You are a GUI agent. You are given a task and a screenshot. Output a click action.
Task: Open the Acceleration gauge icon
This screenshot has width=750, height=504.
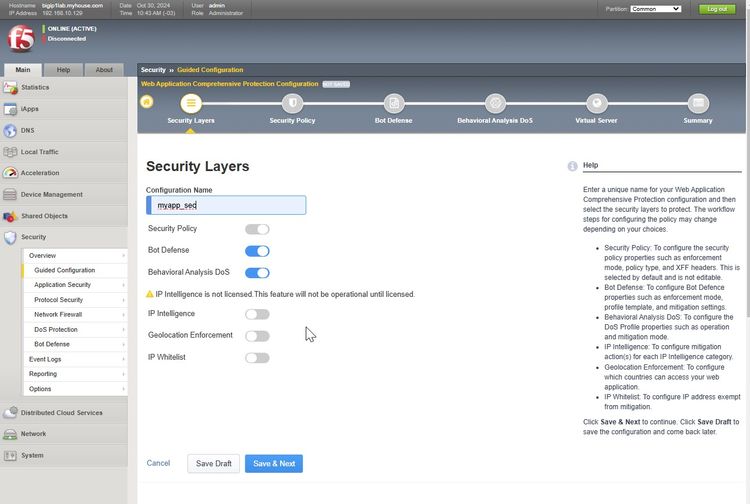tap(10, 173)
